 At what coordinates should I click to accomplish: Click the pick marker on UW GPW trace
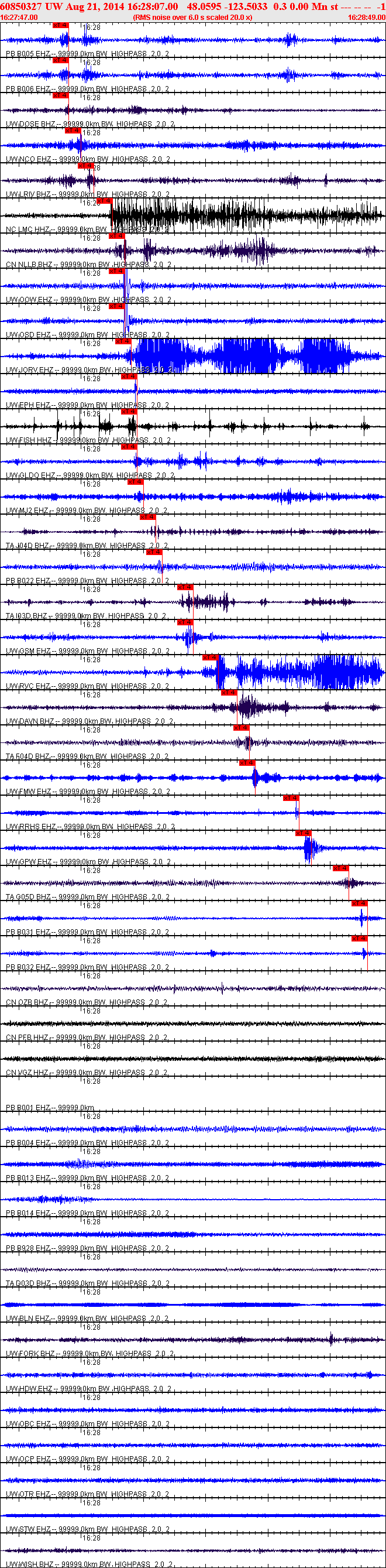click(x=304, y=833)
